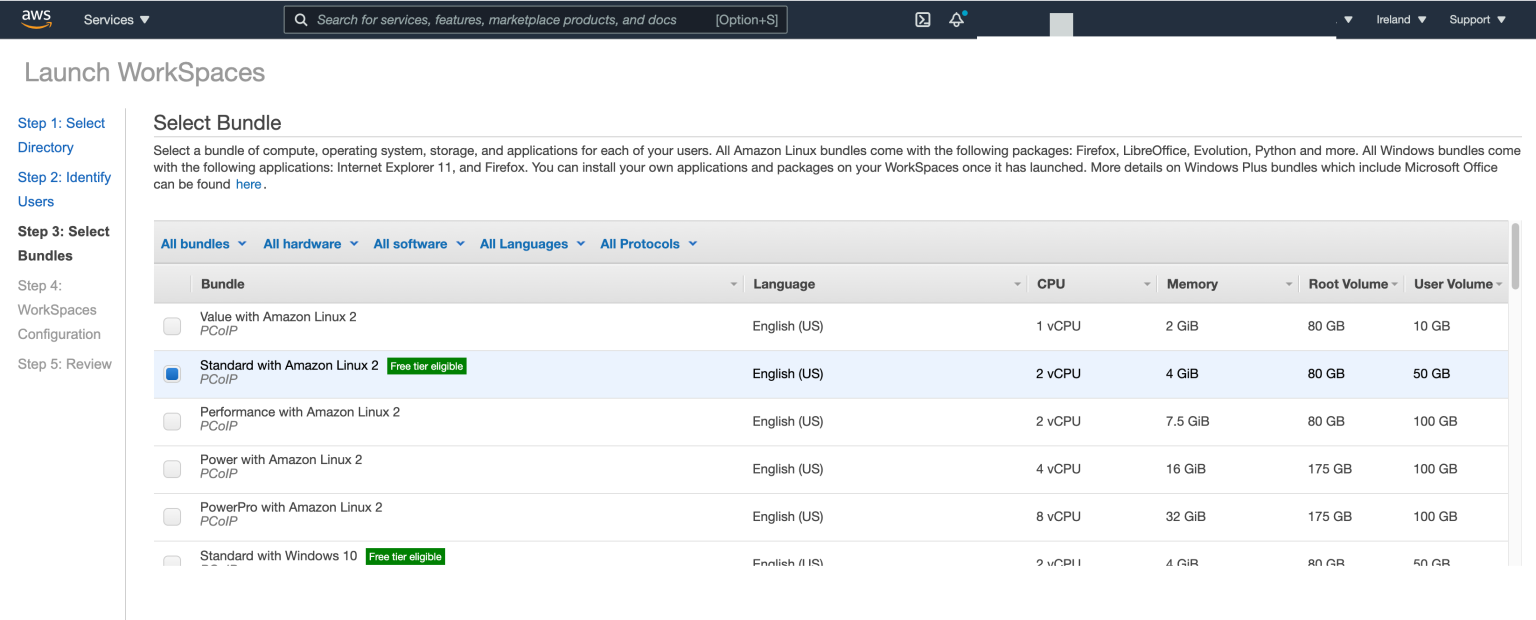
Task: Expand the Support menu
Action: pyautogui.click(x=1477, y=20)
